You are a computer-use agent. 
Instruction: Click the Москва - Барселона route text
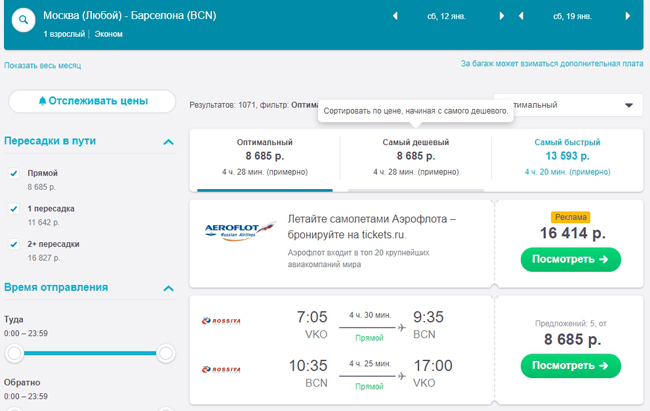[x=130, y=15]
